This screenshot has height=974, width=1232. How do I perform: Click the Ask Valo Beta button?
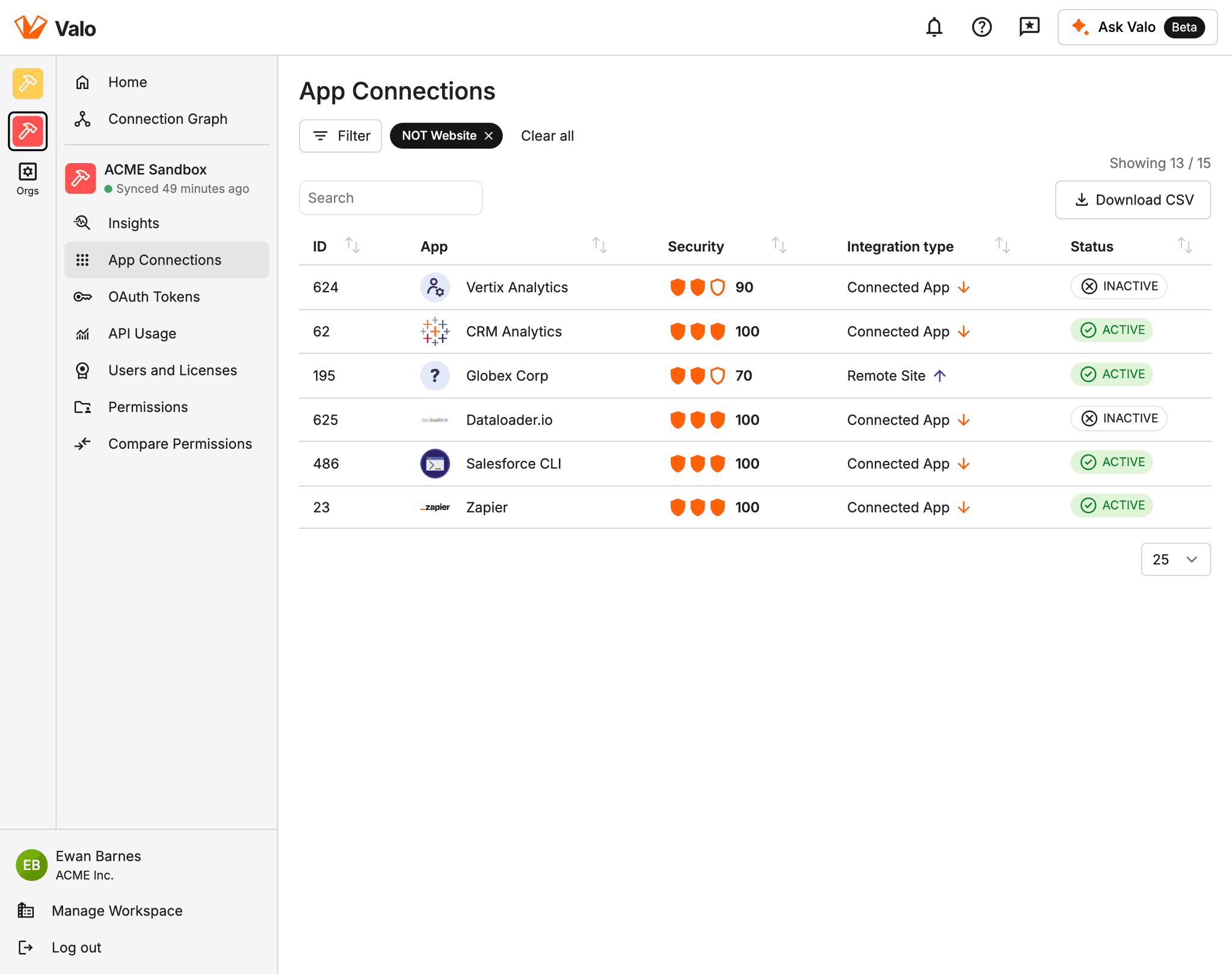1138,27
